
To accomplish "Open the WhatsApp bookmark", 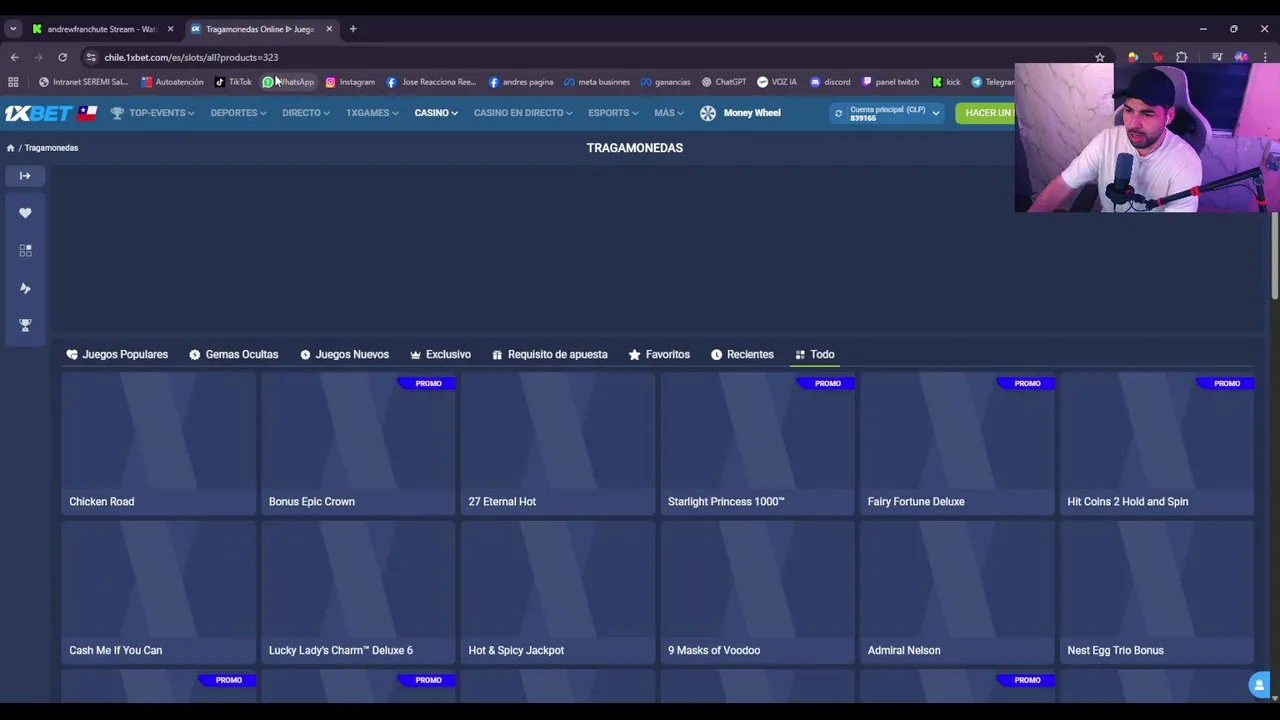I will 289,82.
